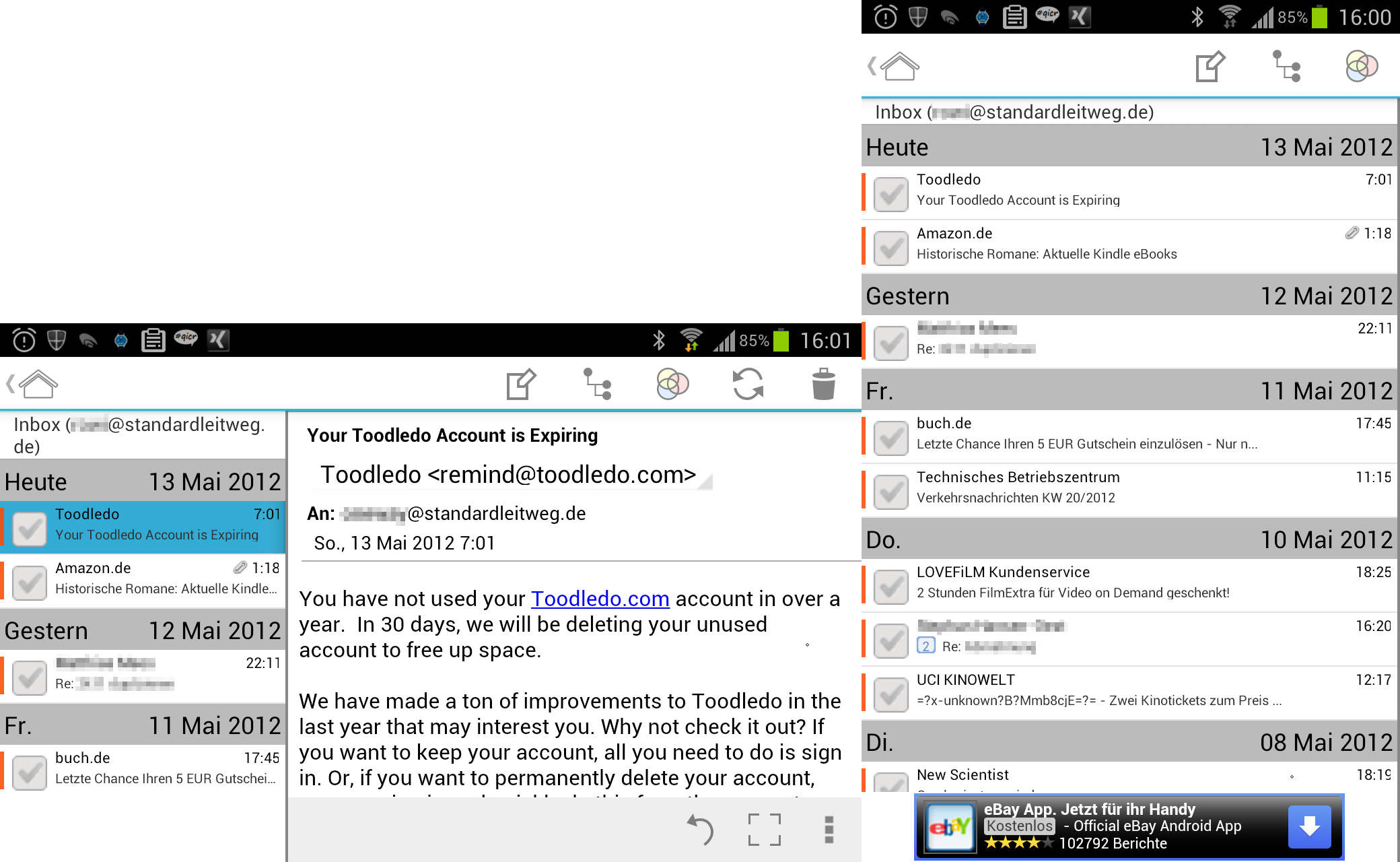1400x862 pixels.
Task: Tap the fullscreen brackets icon
Action: [x=765, y=829]
